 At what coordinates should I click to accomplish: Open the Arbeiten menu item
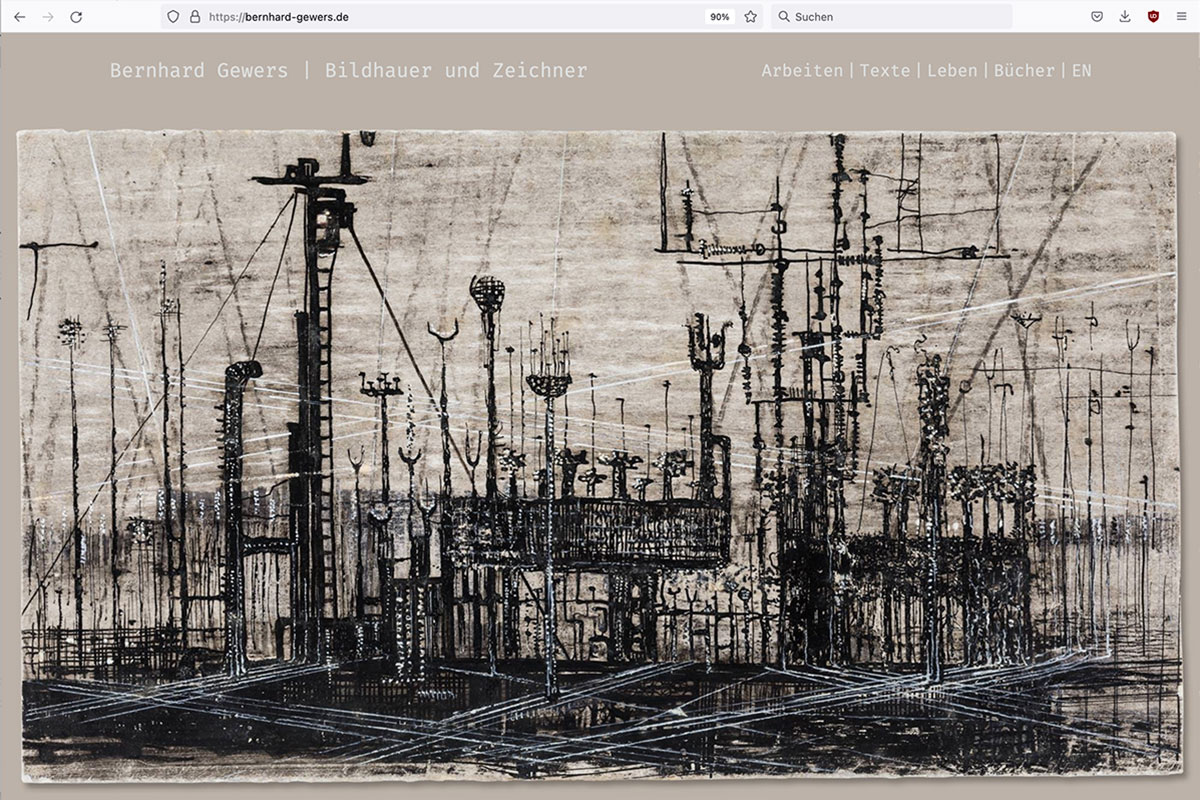pyautogui.click(x=802, y=71)
